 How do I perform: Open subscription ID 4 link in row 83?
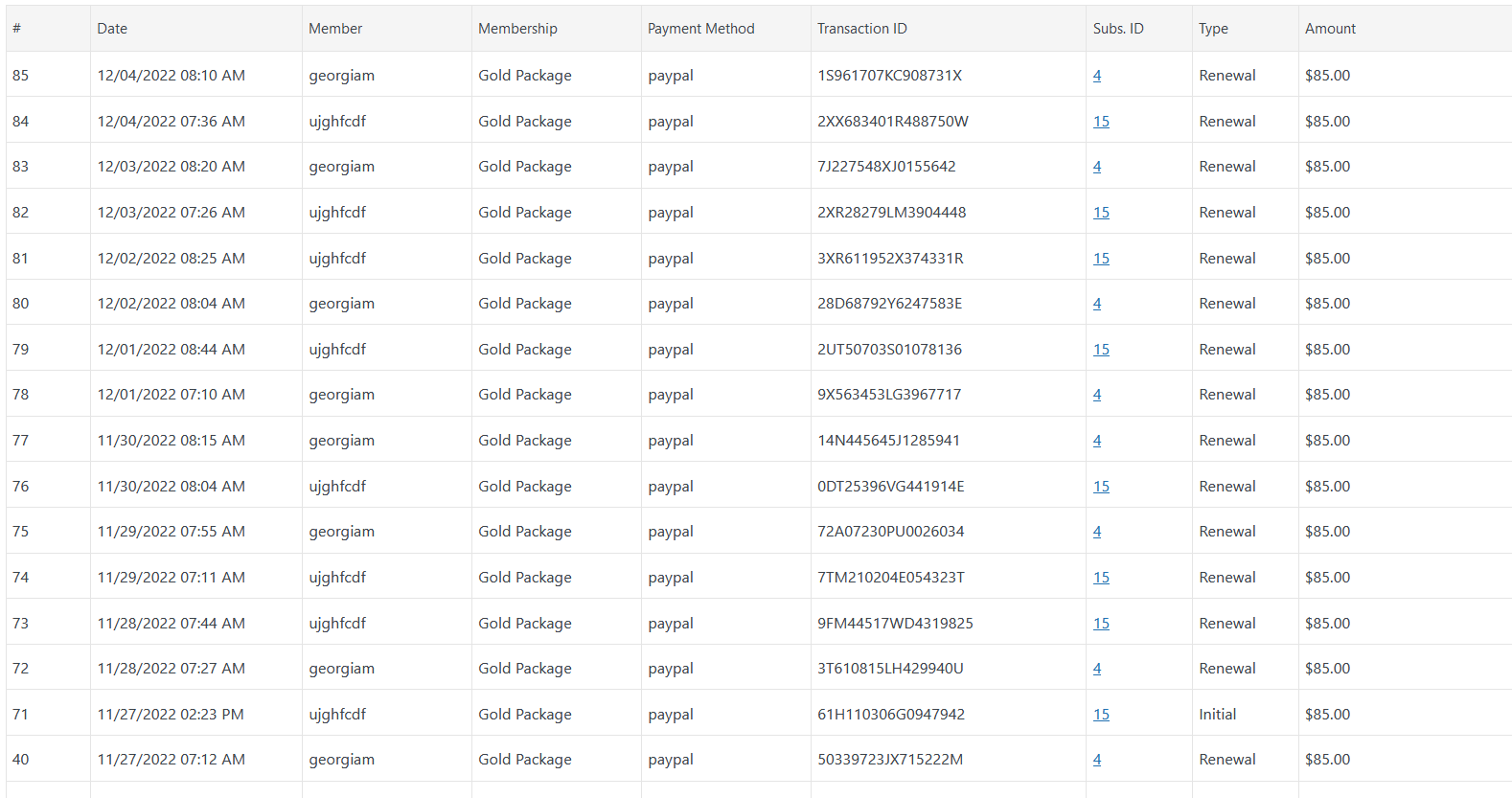pyautogui.click(x=1097, y=167)
